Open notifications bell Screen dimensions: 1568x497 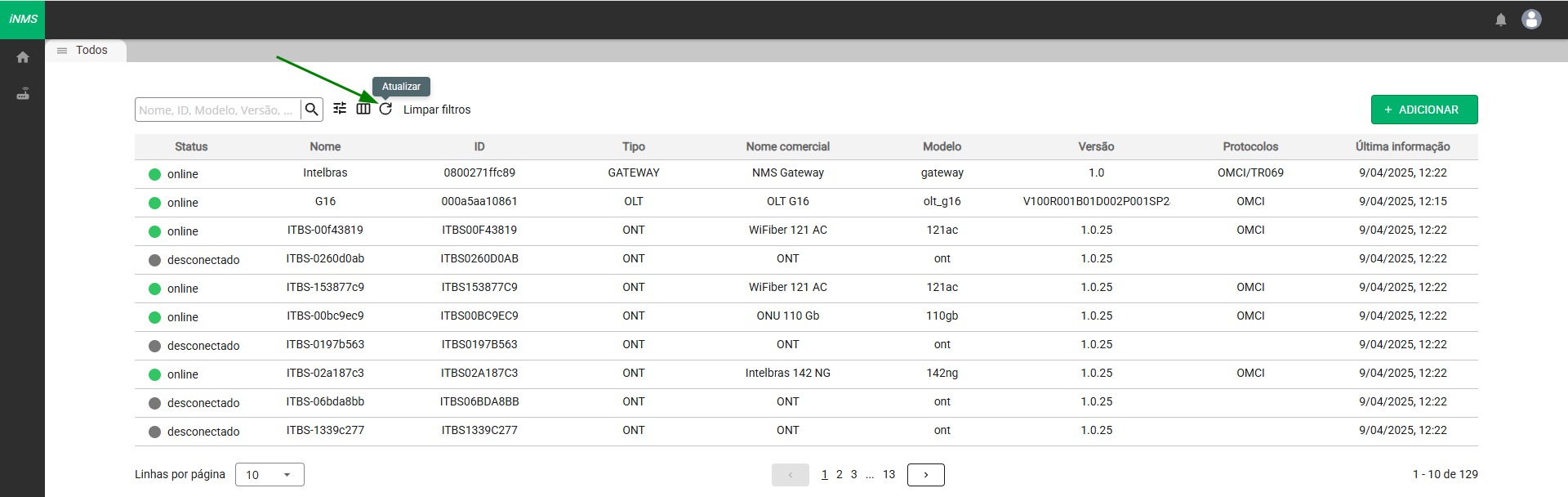pos(1501,20)
